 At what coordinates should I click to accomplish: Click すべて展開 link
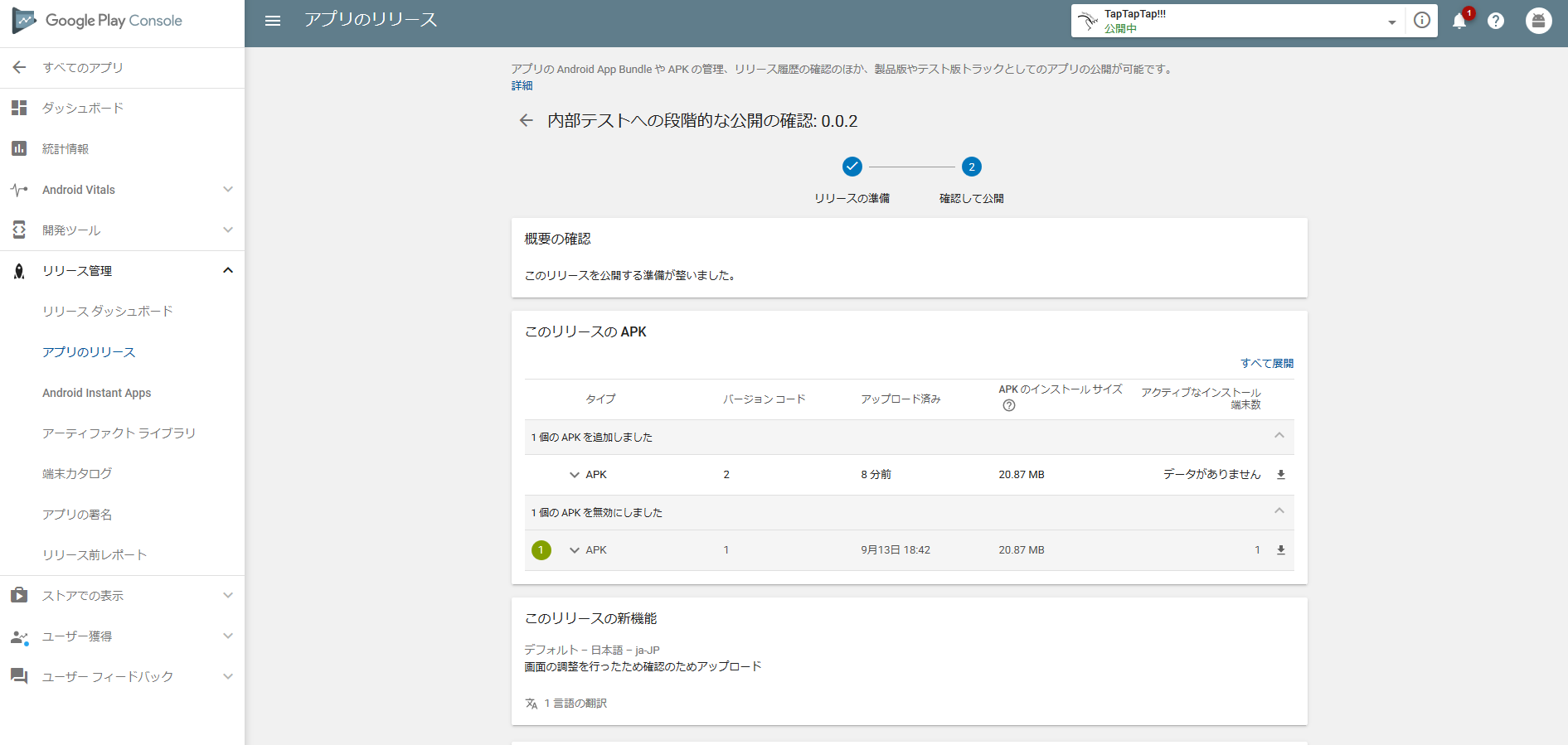click(1267, 363)
